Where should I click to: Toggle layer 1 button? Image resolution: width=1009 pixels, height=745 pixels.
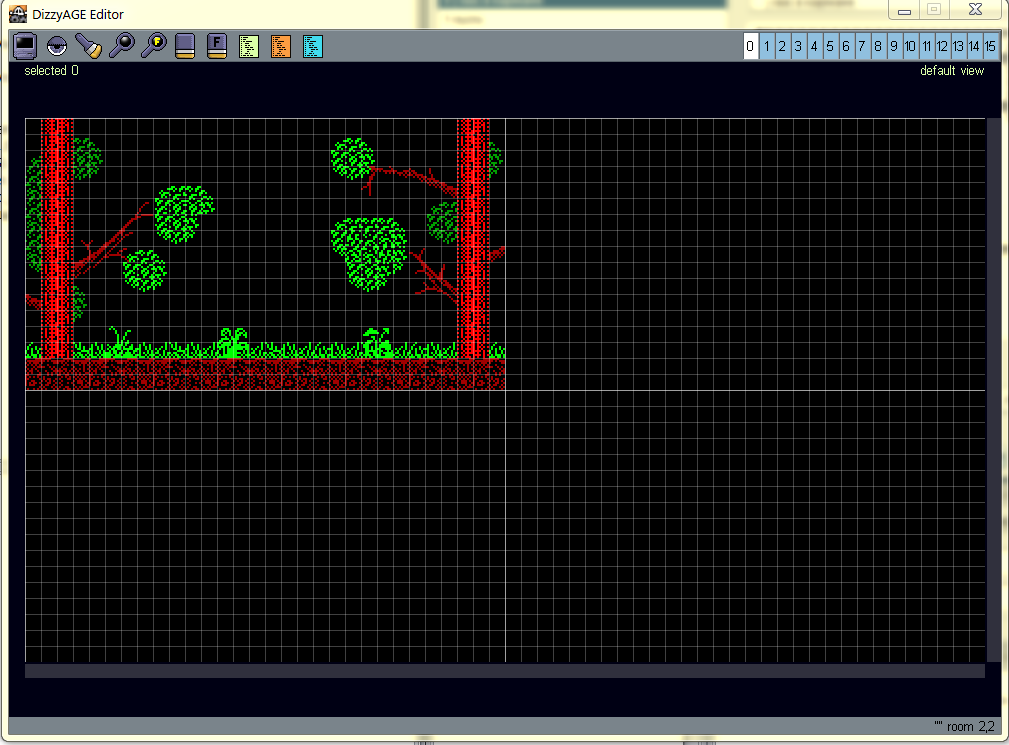(x=766, y=46)
